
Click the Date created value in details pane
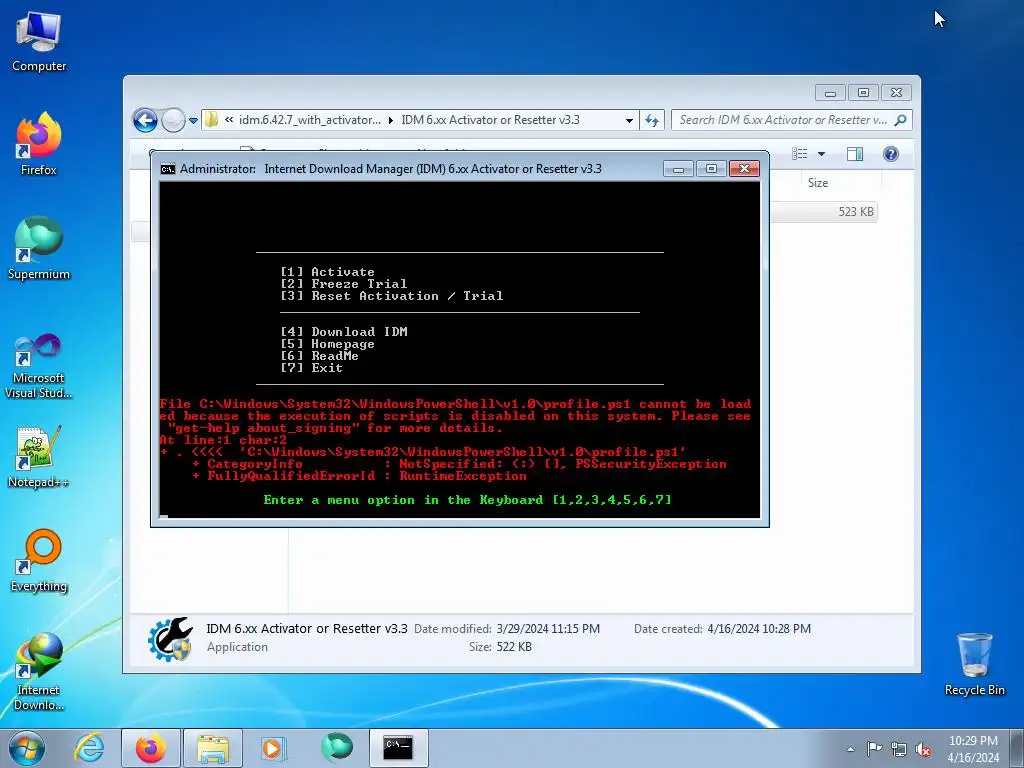pos(759,629)
